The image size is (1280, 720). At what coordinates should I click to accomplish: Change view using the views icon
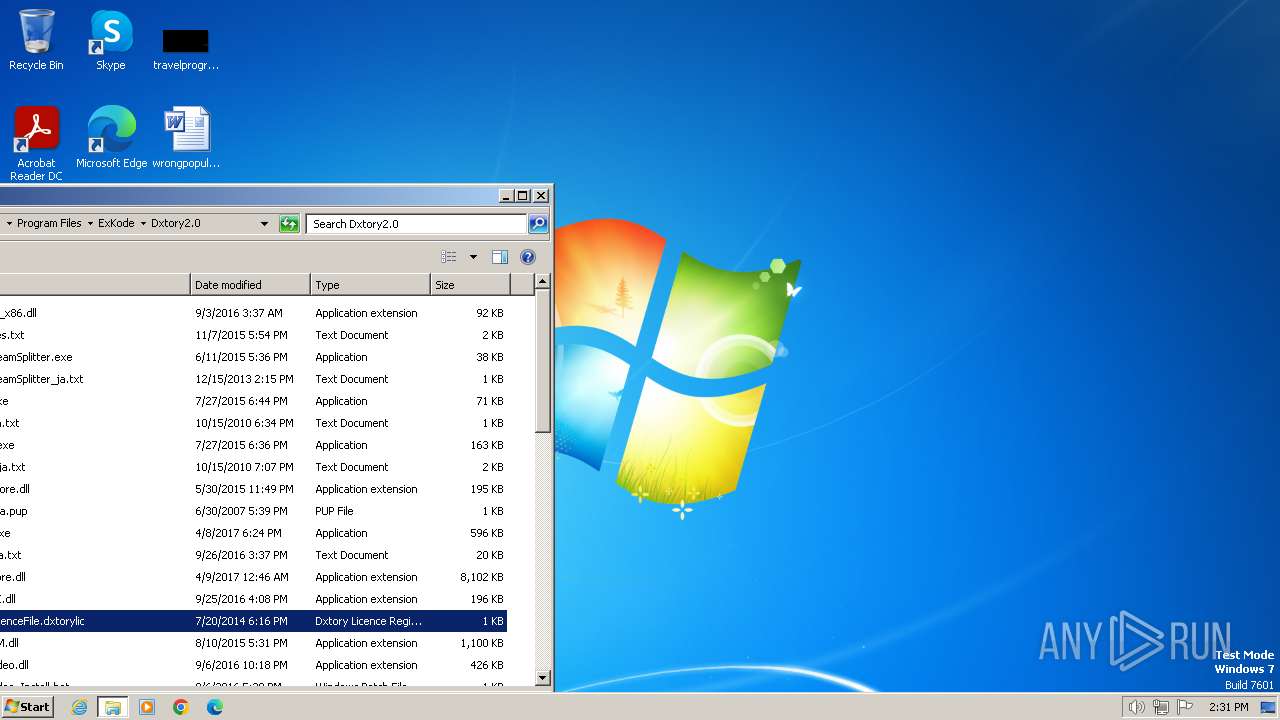[x=449, y=257]
